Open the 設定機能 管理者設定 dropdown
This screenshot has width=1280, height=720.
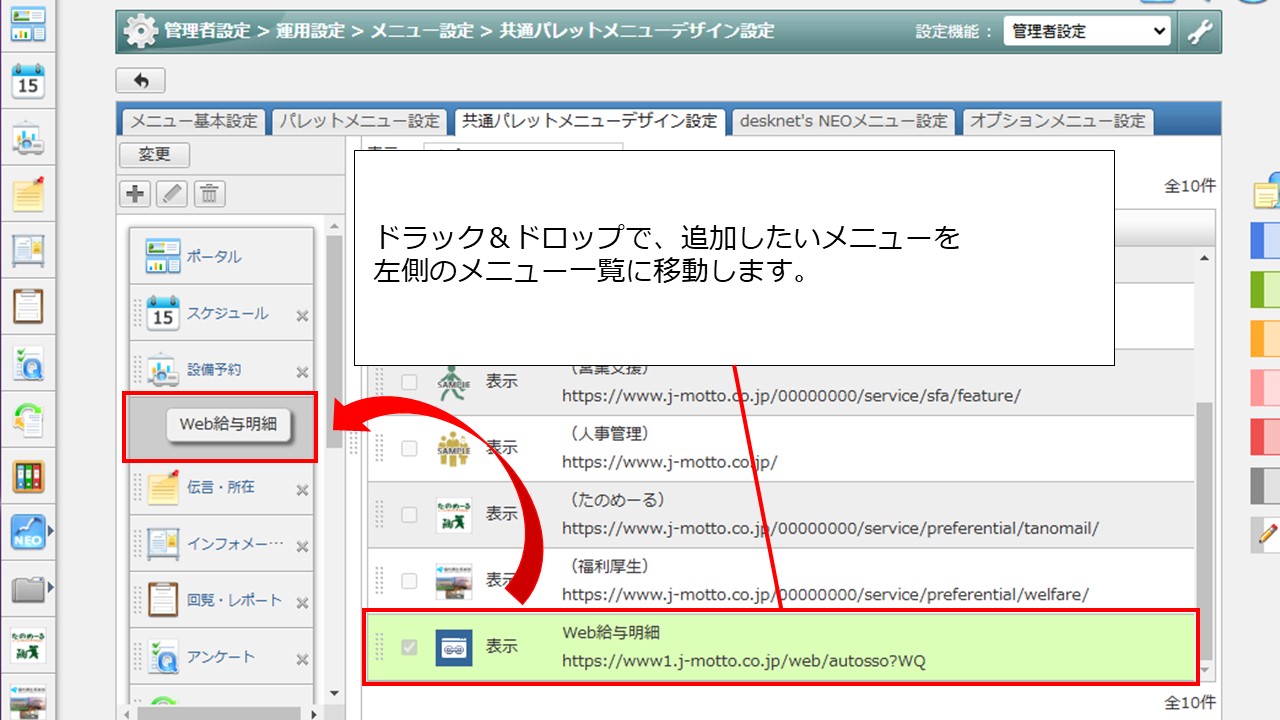pyautogui.click(x=1086, y=31)
